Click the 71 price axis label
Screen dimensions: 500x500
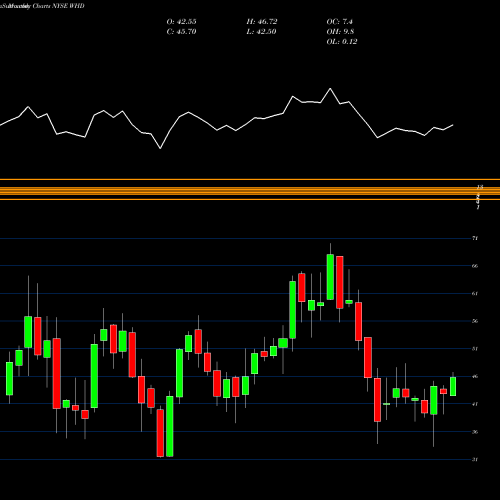tap(475, 238)
